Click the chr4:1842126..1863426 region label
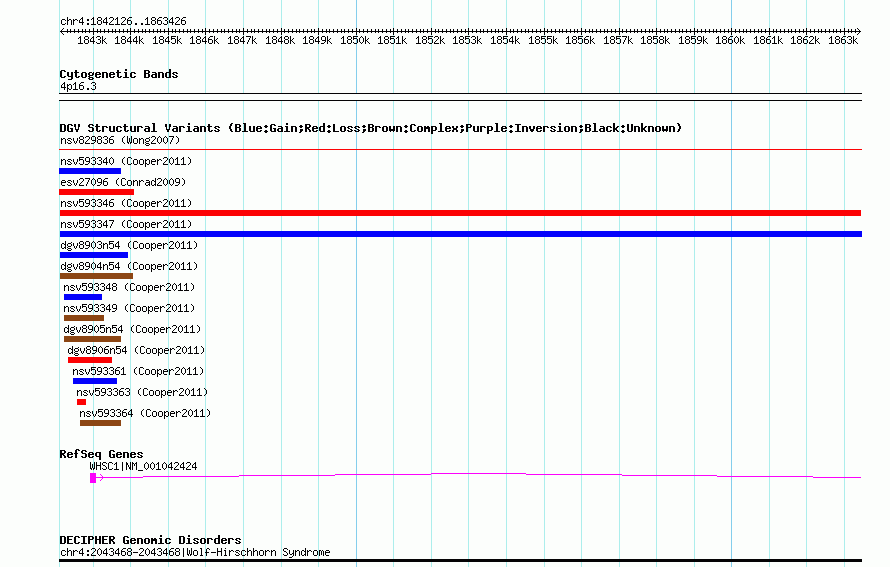 (123, 21)
